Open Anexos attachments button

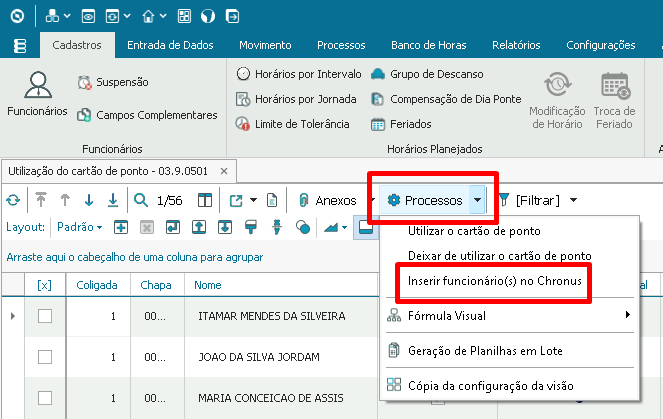tap(329, 200)
